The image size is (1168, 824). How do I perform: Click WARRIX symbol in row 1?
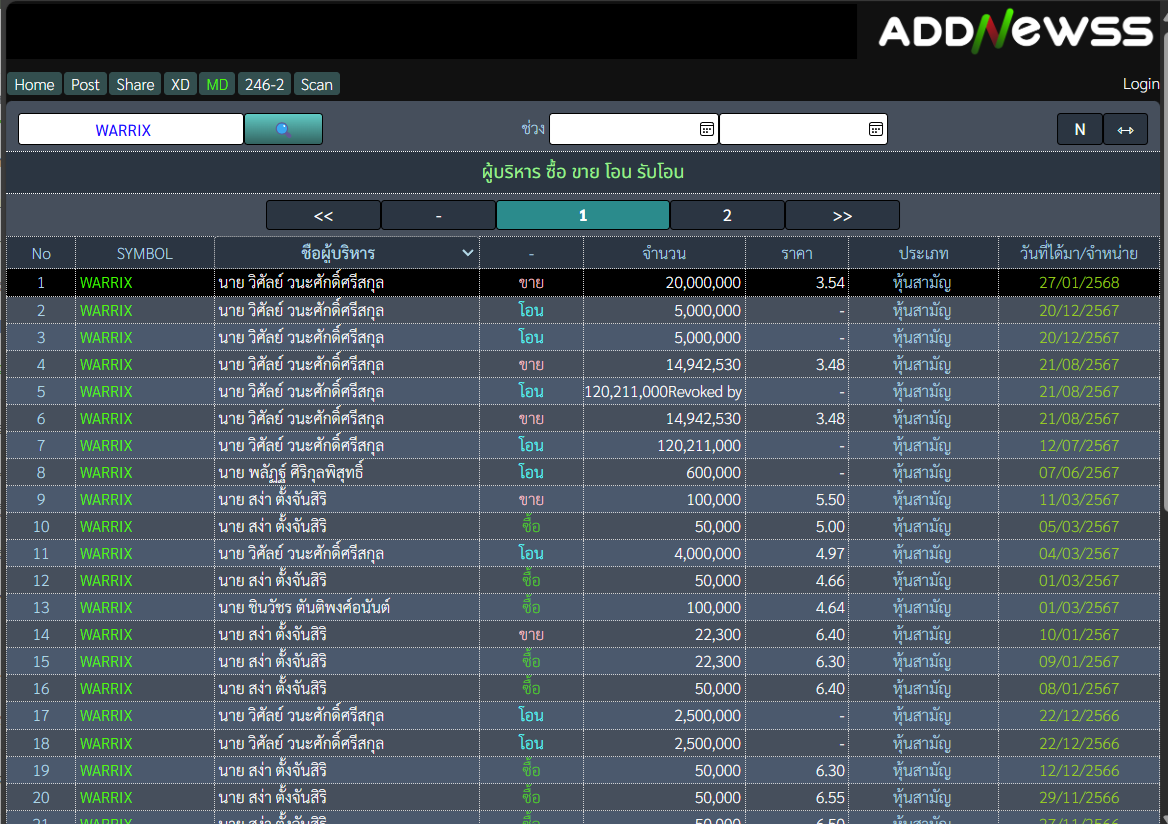[x=106, y=283]
